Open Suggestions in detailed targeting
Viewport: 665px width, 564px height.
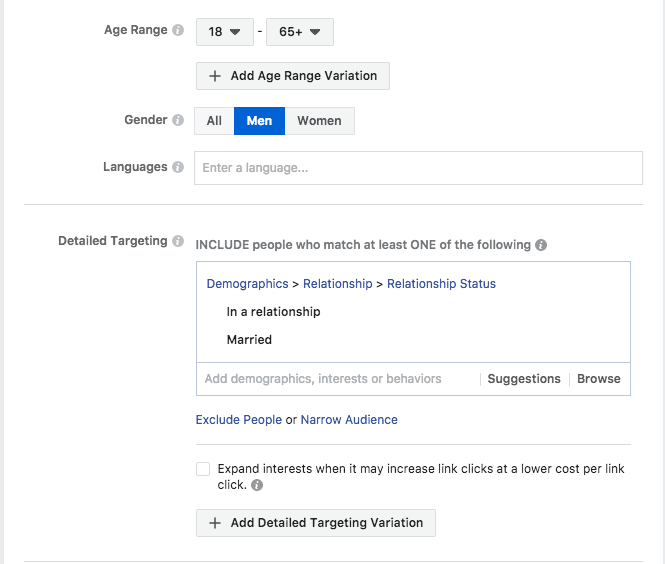524,379
